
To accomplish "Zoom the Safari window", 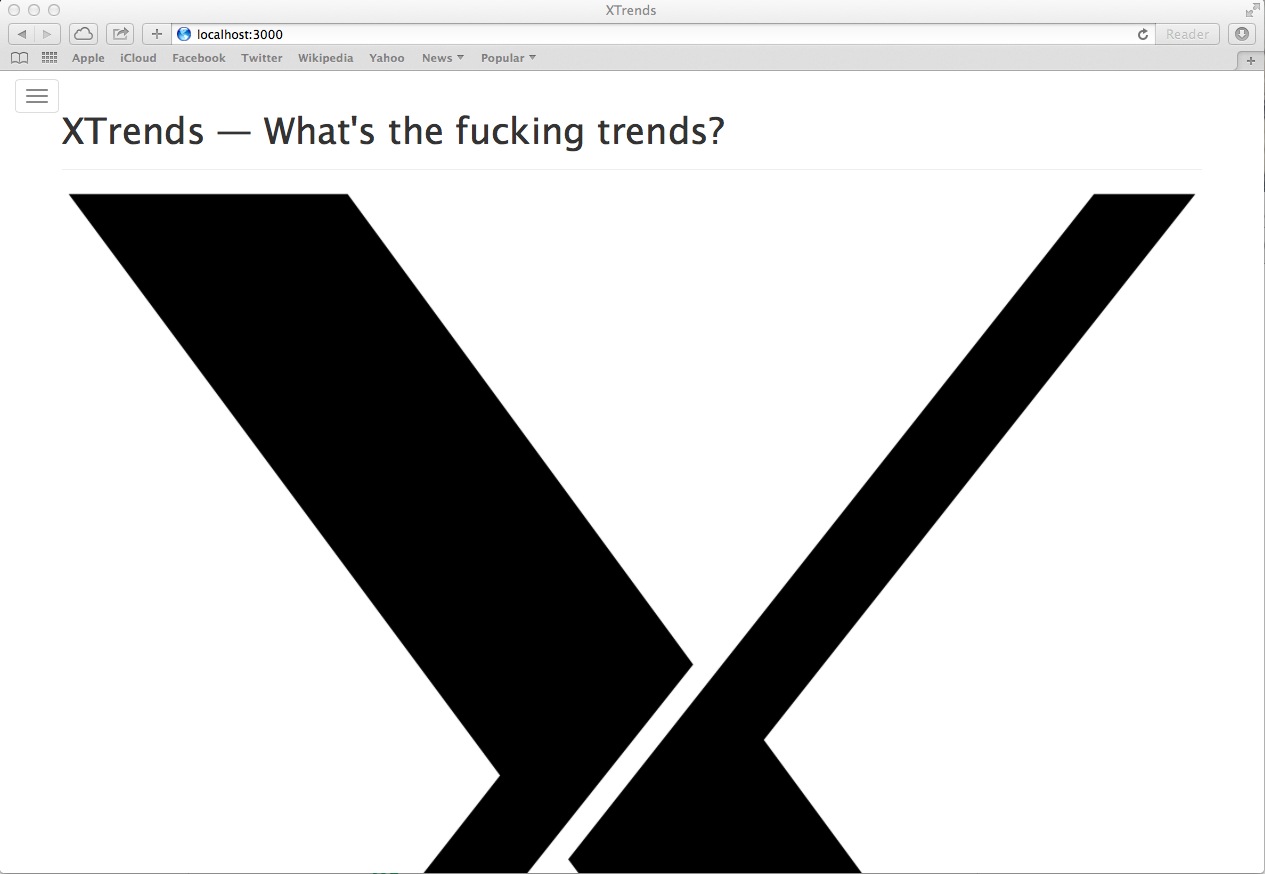I will pyautogui.click(x=54, y=10).
